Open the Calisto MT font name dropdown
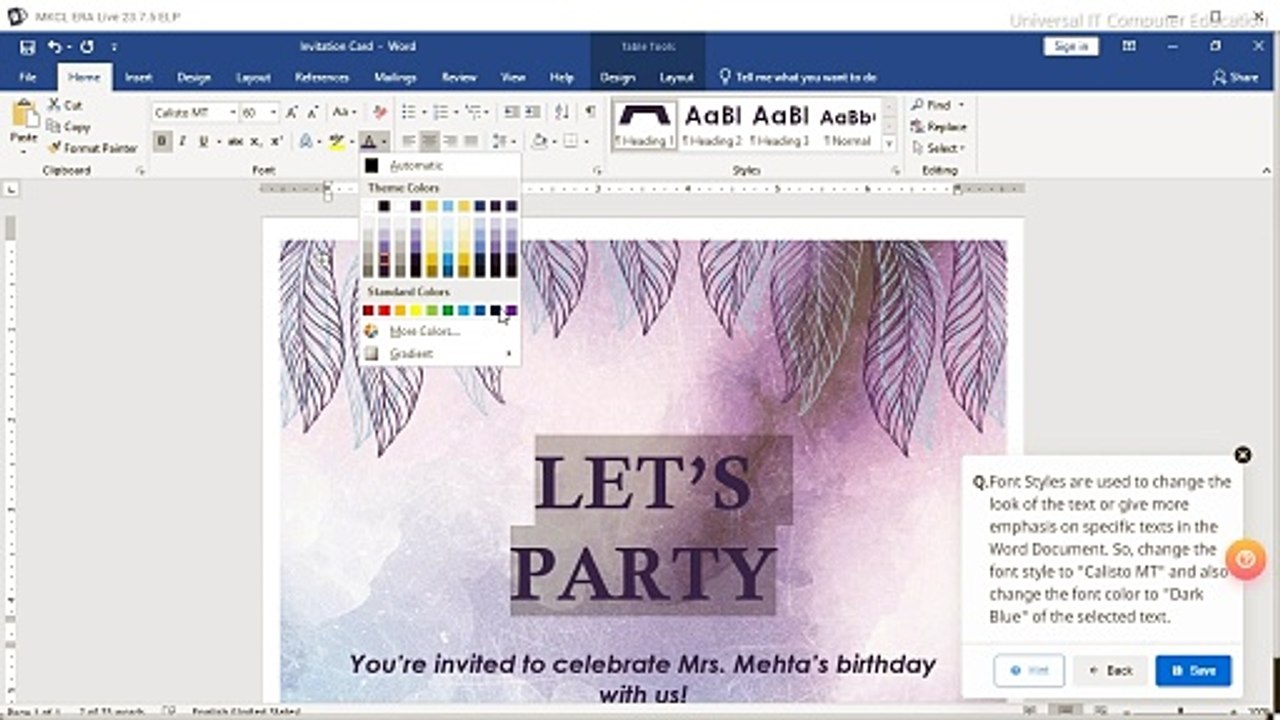The height and width of the screenshot is (720, 1280). (232, 113)
